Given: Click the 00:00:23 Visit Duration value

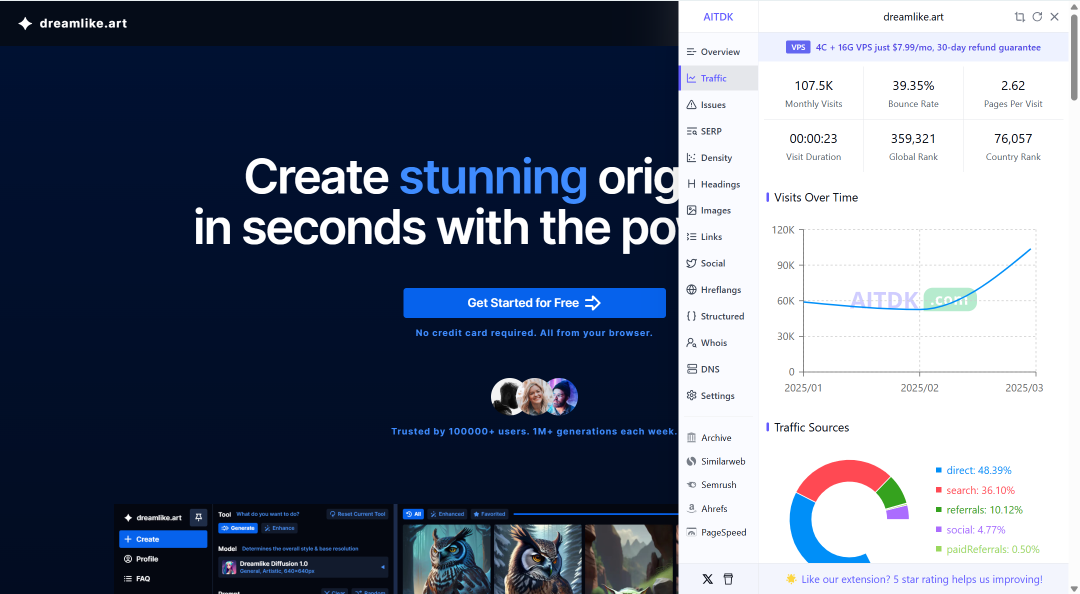Looking at the screenshot, I should pos(813,139).
